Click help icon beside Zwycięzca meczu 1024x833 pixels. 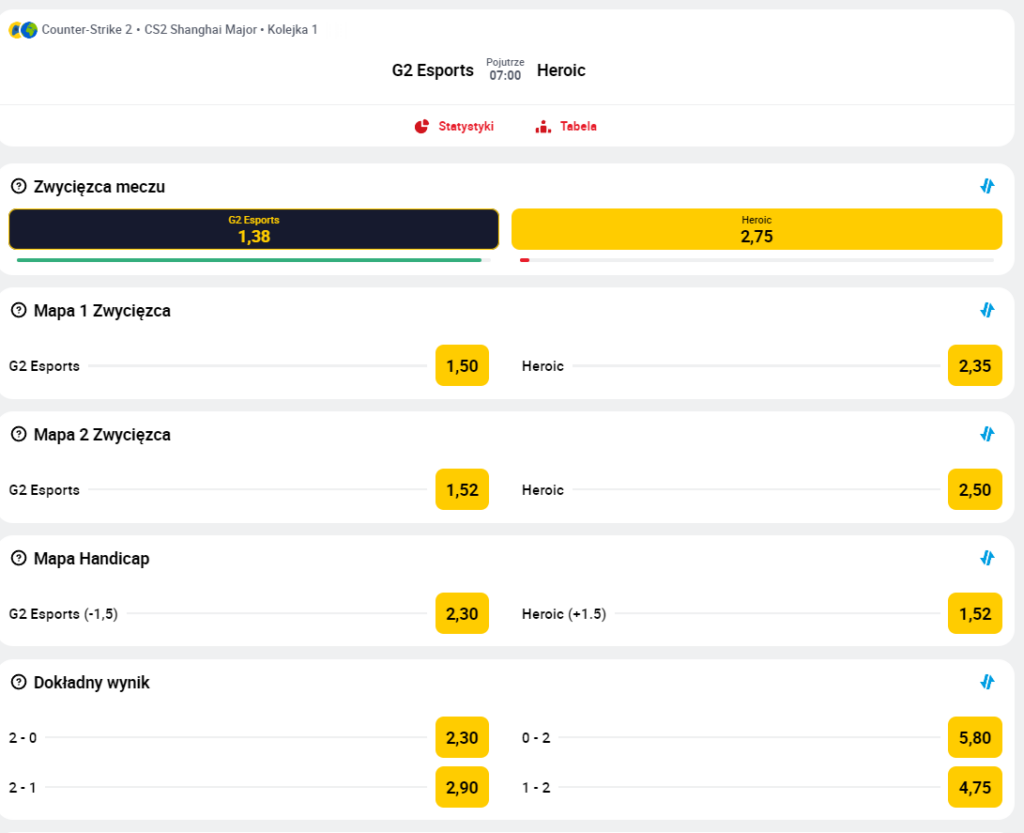(18, 186)
